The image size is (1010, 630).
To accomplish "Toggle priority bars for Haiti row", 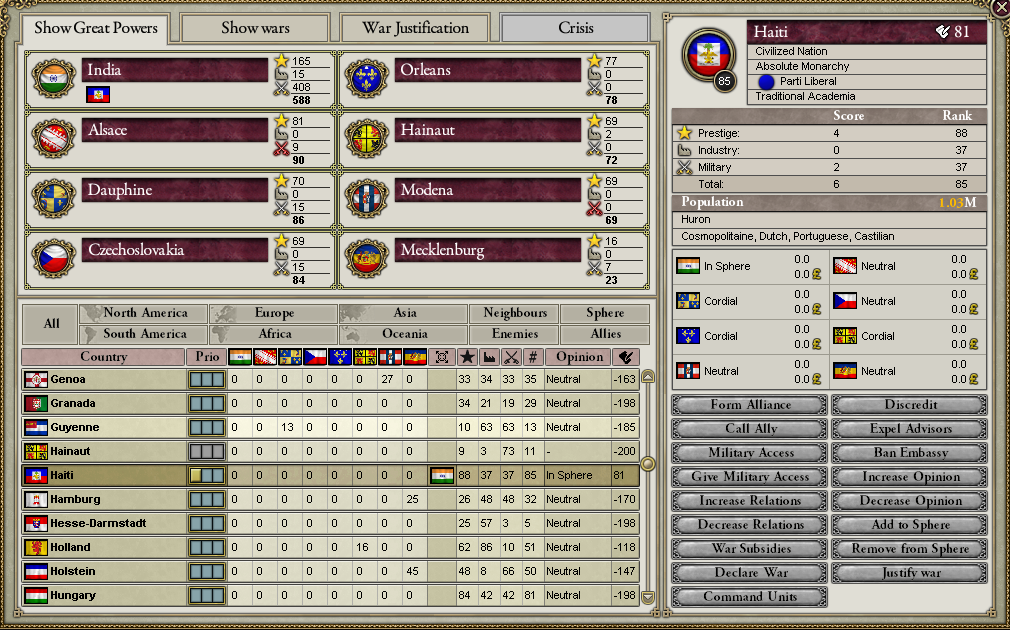I will point(207,475).
